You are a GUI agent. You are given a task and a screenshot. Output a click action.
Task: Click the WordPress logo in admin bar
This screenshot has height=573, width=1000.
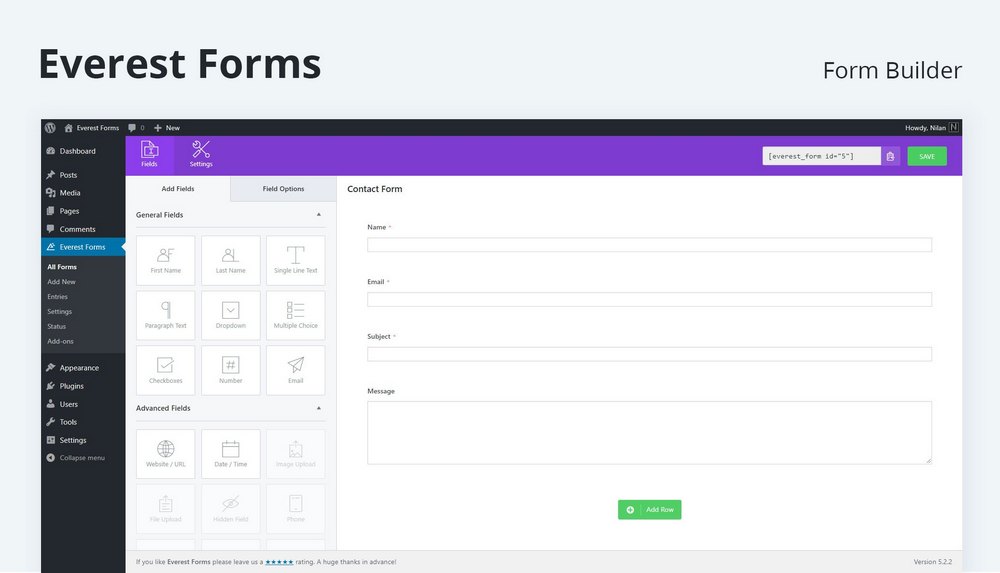click(x=50, y=128)
